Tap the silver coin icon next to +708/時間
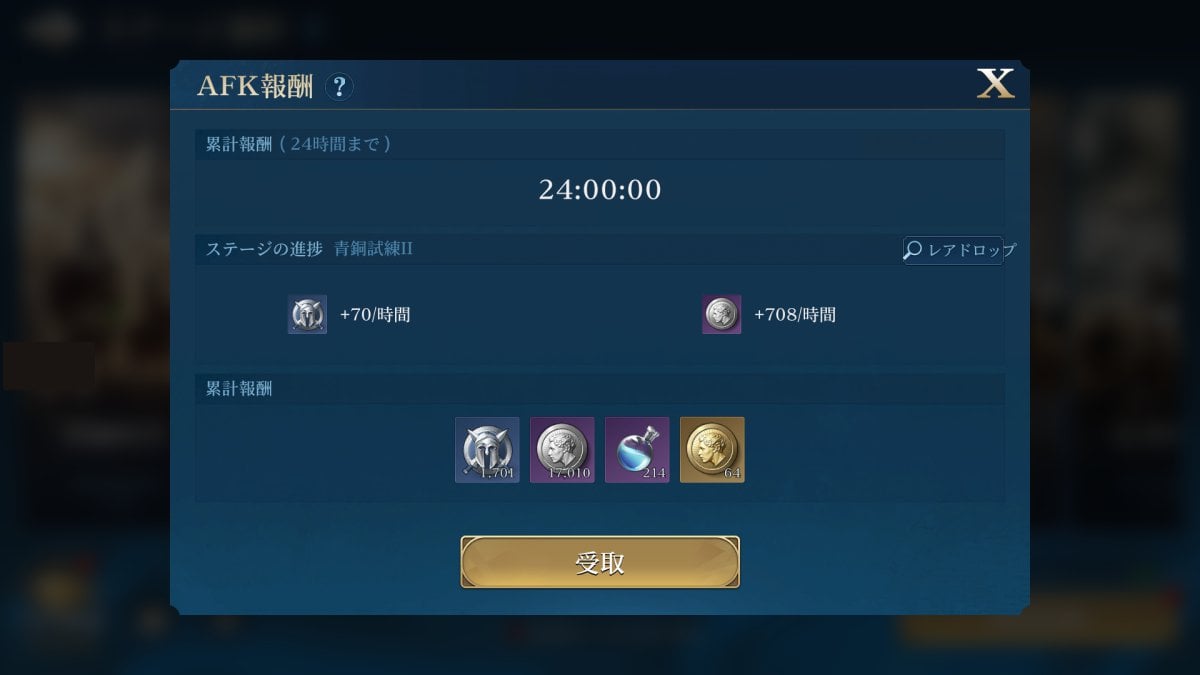This screenshot has height=675, width=1200. point(721,314)
